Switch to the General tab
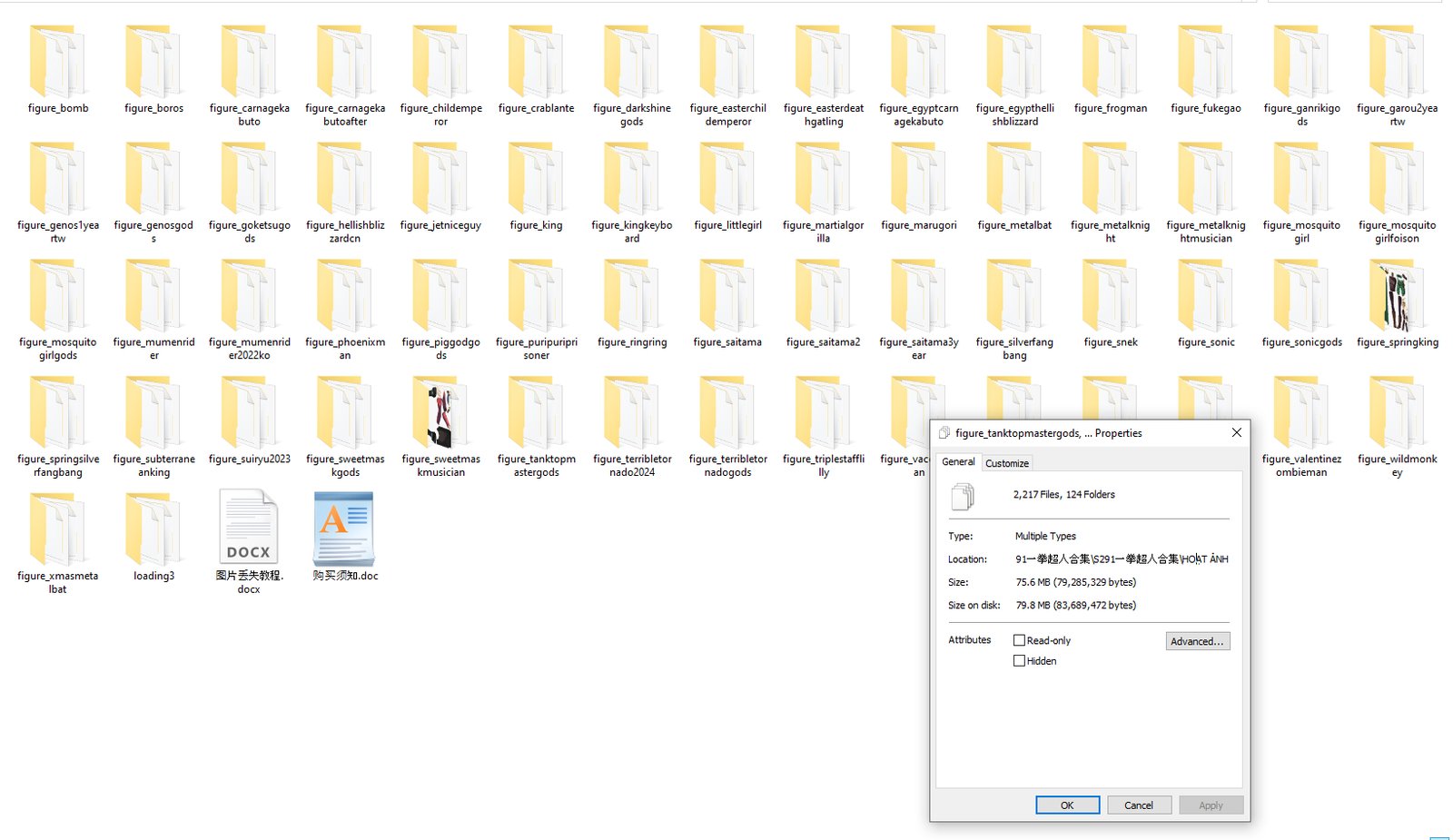 (x=958, y=462)
